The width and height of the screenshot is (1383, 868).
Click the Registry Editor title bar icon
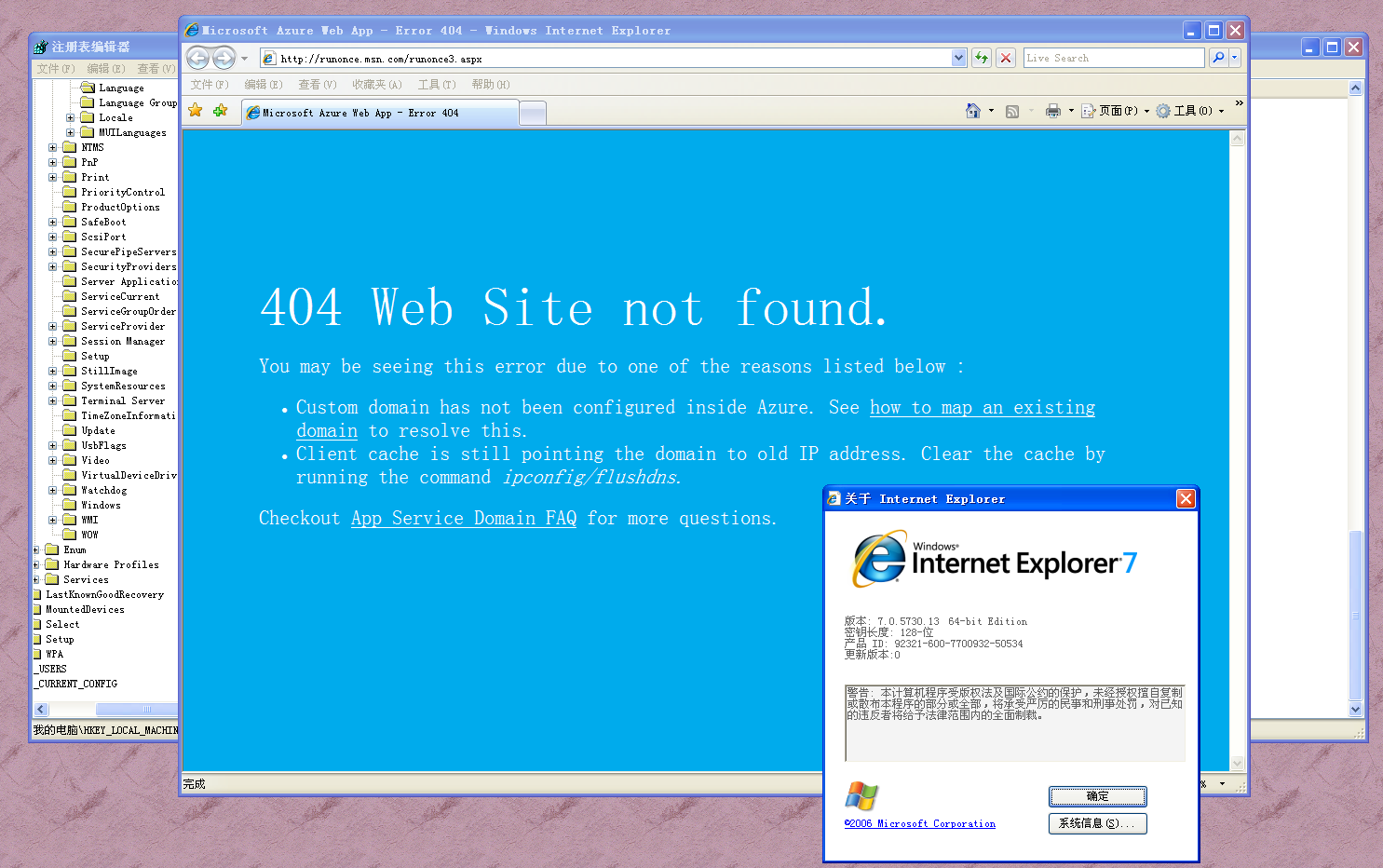click(40, 47)
